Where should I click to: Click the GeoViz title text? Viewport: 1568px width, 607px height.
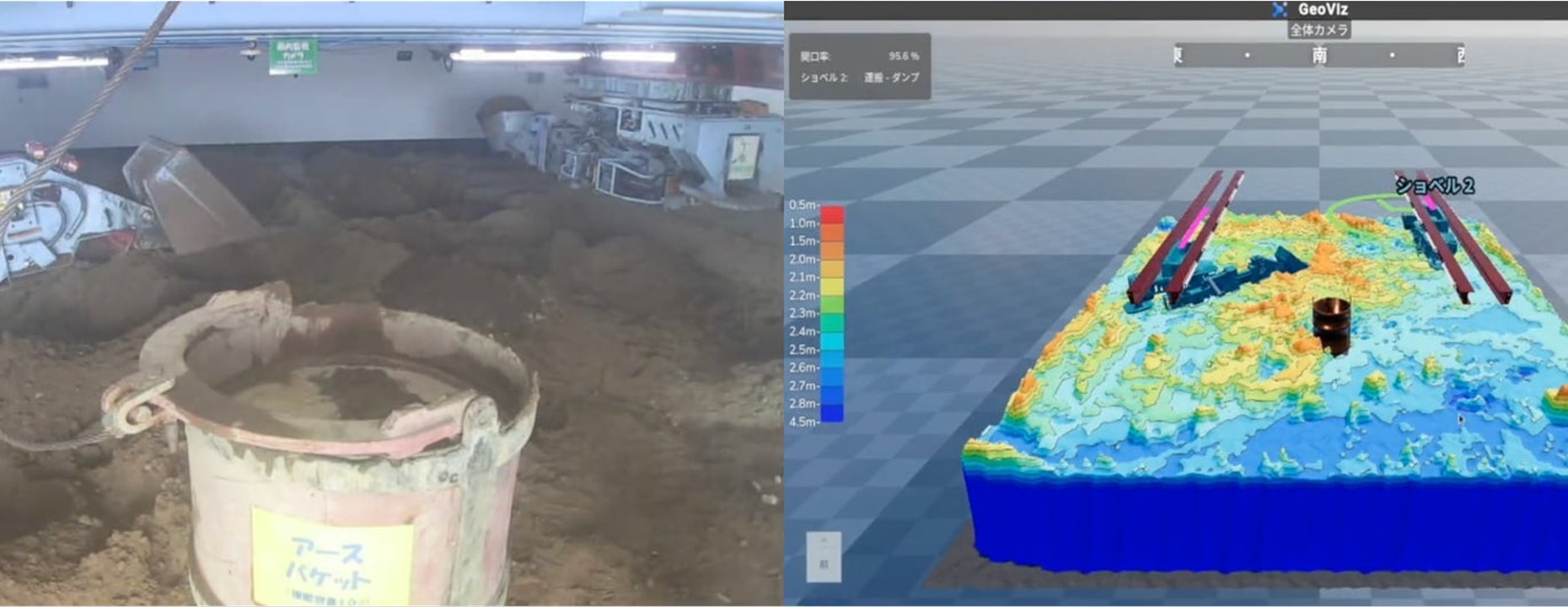tap(1323, 9)
